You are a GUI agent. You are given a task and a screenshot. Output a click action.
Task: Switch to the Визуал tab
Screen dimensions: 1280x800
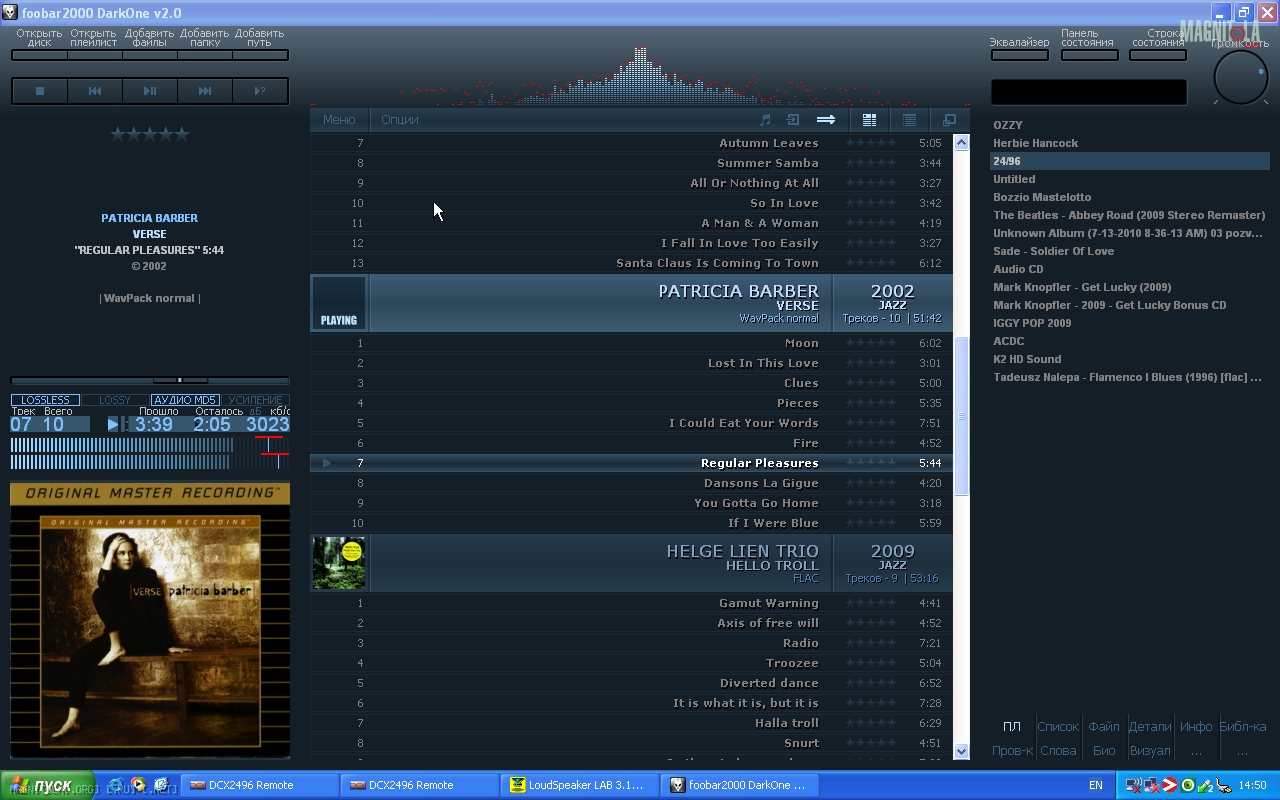tap(1150, 751)
